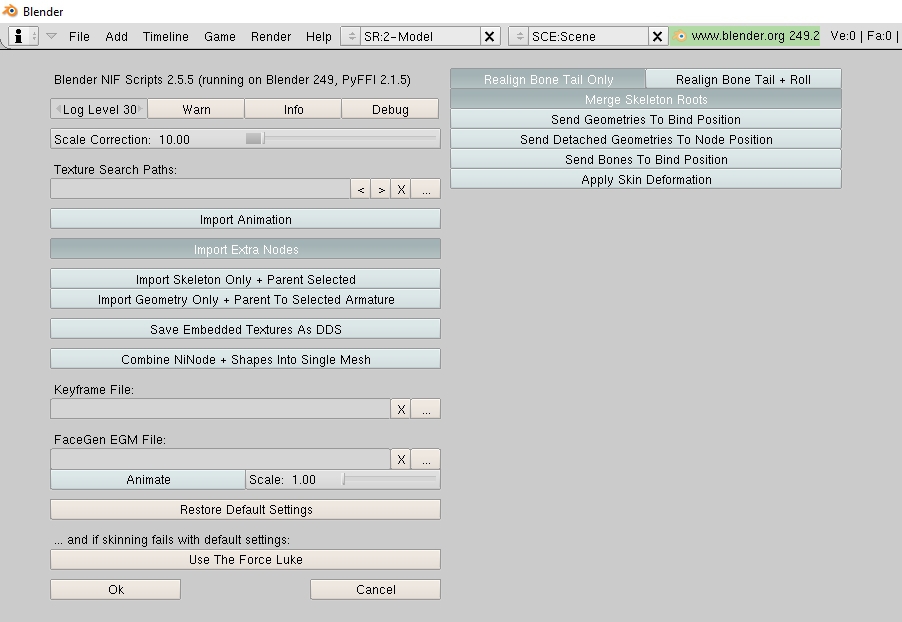Open the Render menu
The height and width of the screenshot is (622, 902).
[270, 36]
